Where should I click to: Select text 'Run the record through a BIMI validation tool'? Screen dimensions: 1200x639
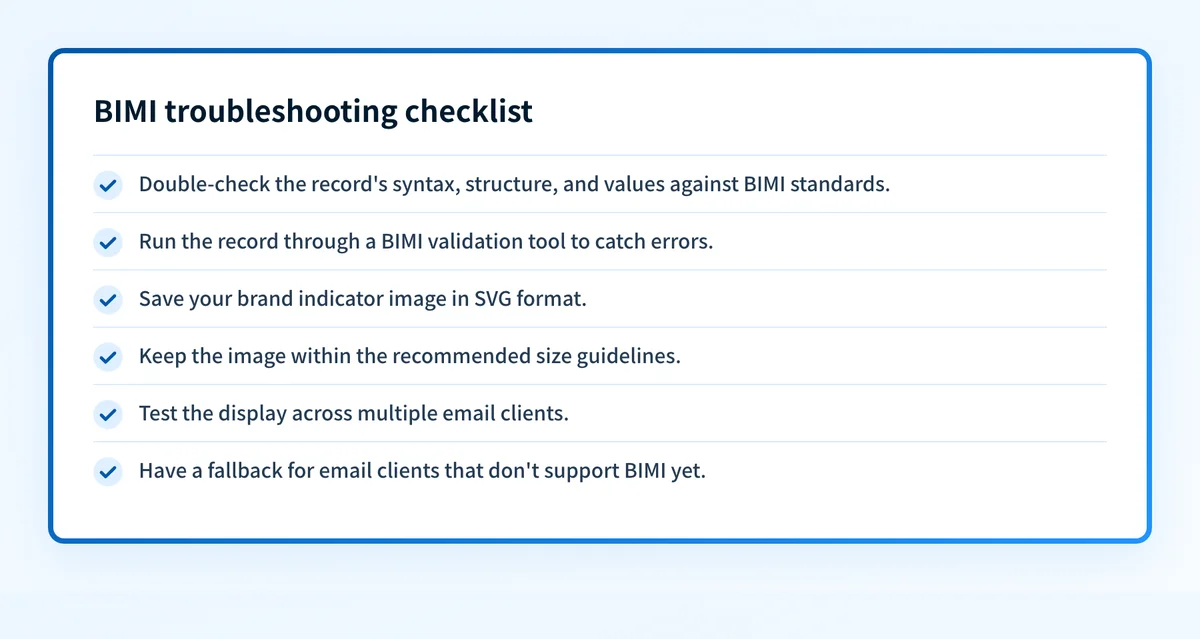pos(352,242)
